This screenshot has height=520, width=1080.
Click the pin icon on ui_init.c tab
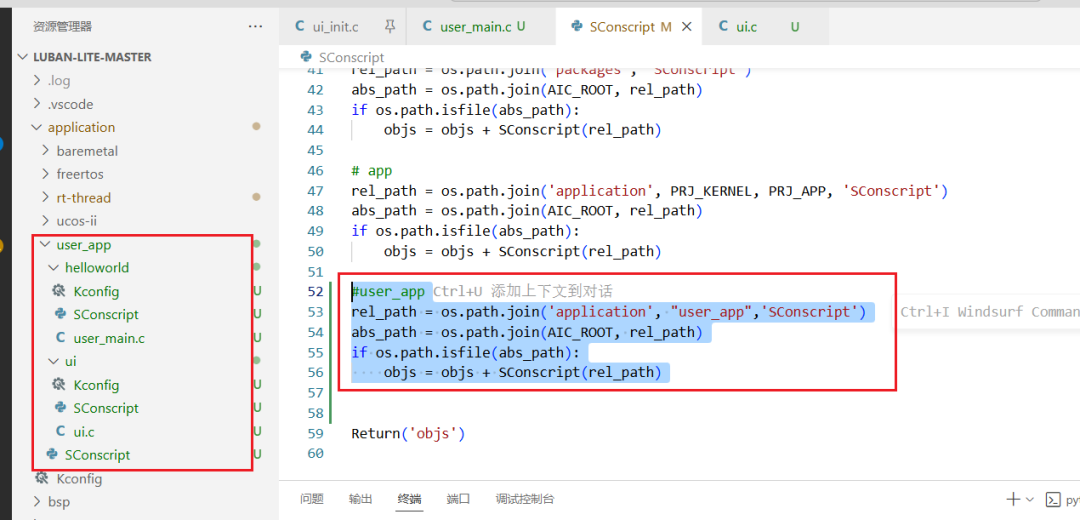coord(390,26)
